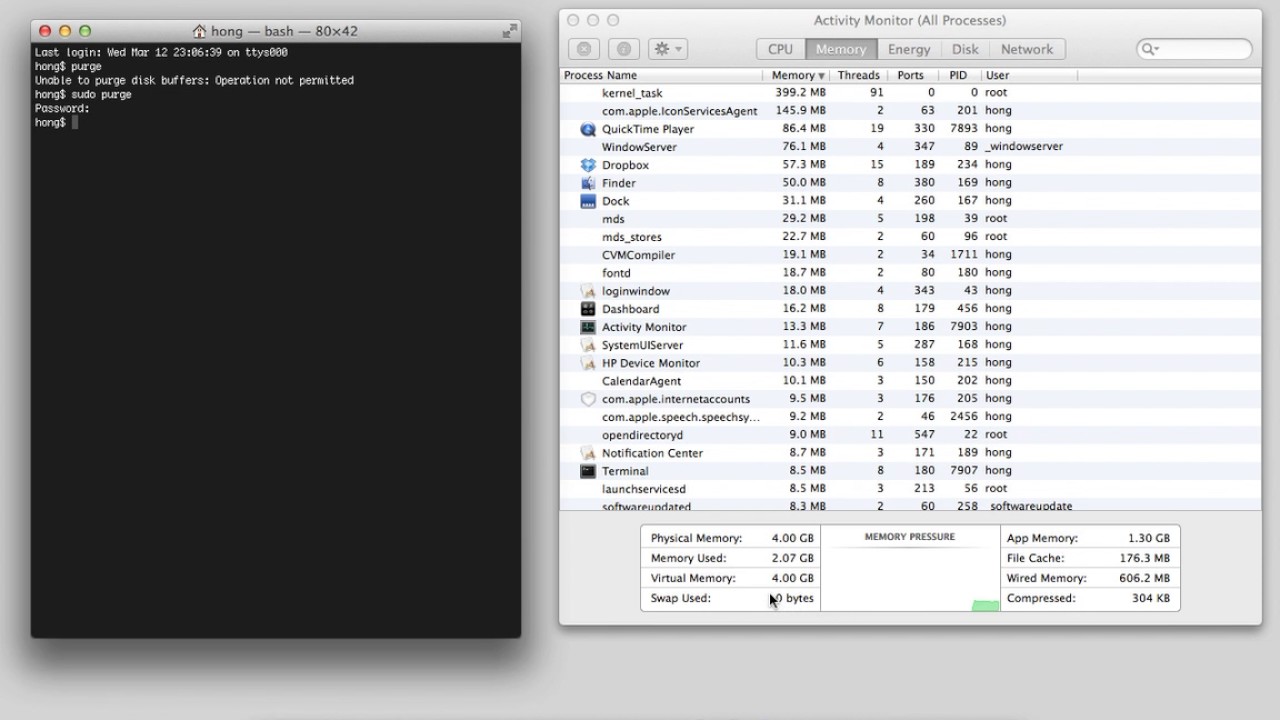The image size is (1280, 720).
Task: Select the fontd process row
Action: coord(910,273)
